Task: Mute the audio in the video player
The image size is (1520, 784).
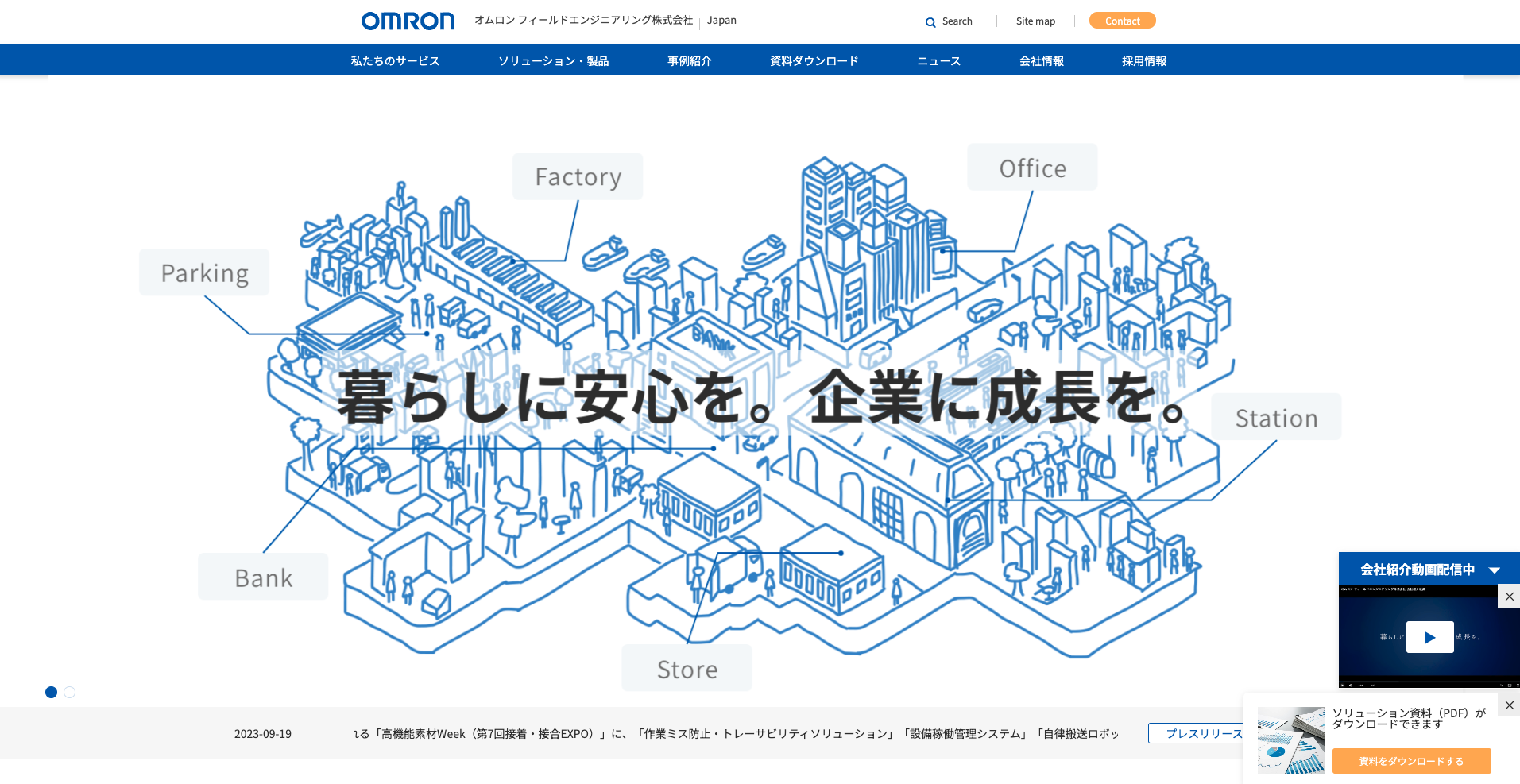Action: pos(1351,686)
